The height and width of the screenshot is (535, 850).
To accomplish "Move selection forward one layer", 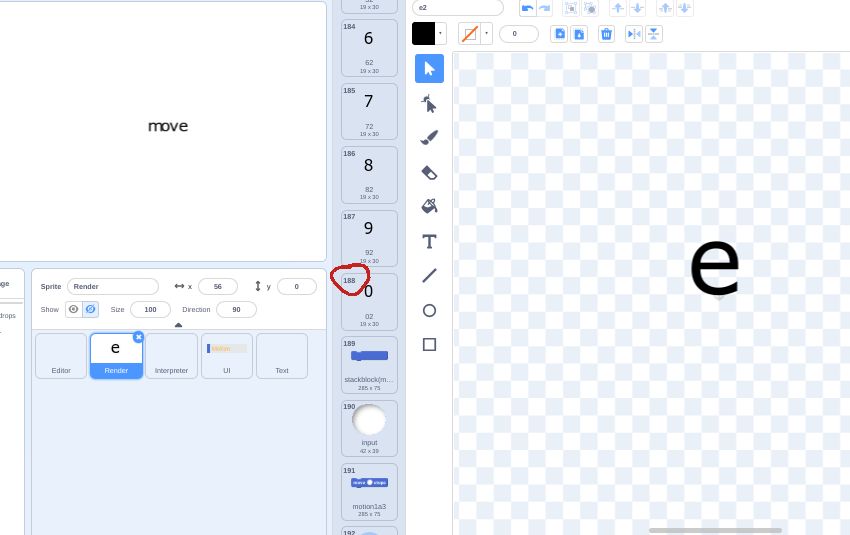I will (x=618, y=8).
